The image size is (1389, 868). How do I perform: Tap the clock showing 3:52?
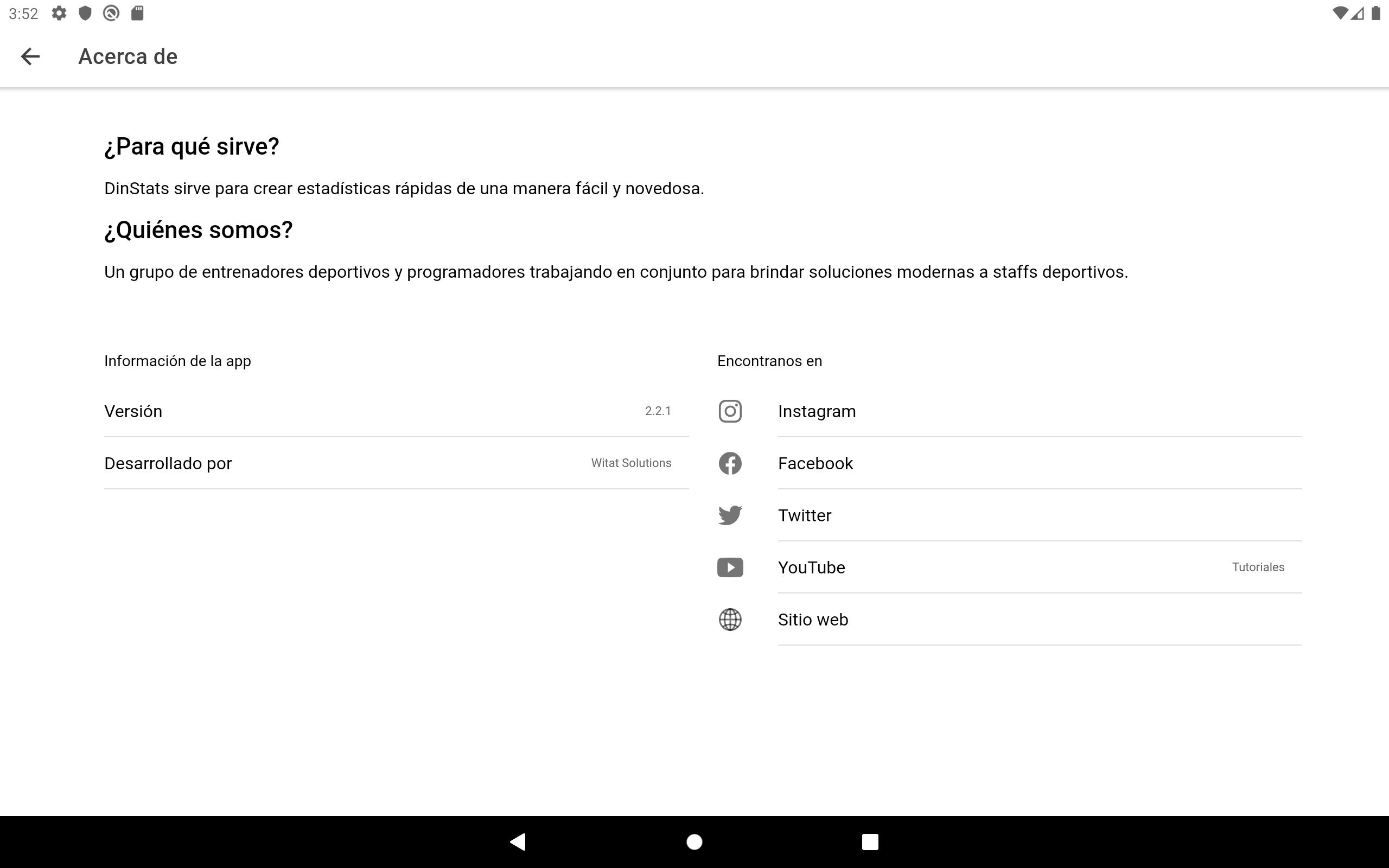pyautogui.click(x=23, y=13)
